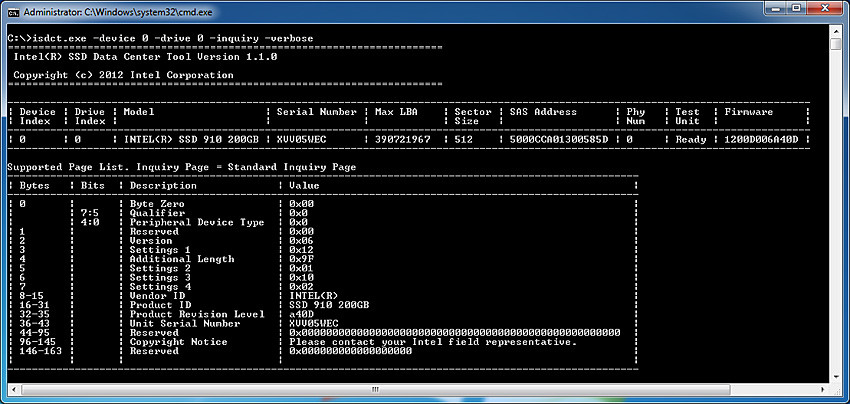Click the 'Copyright (c) 2012 Intel Corporation' line
850x404 pixels.
point(124,75)
